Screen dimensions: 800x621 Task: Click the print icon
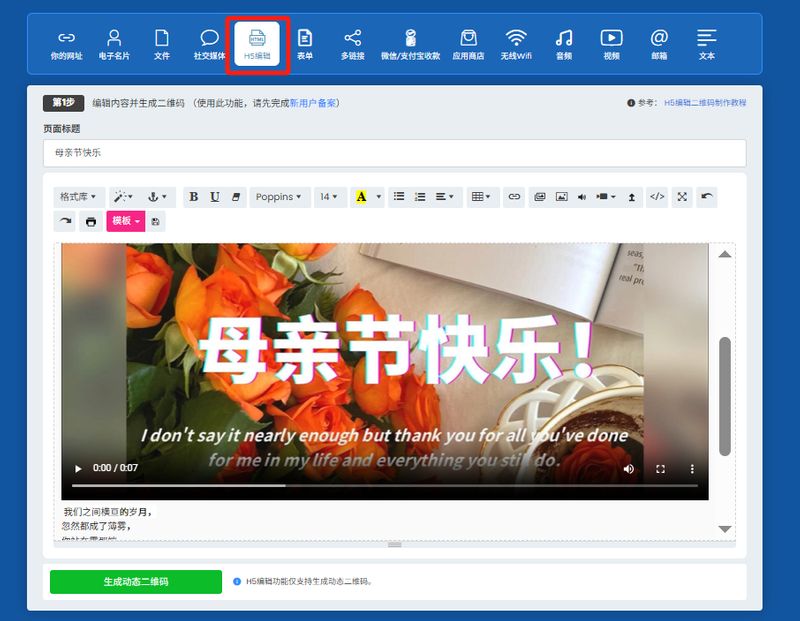point(91,221)
